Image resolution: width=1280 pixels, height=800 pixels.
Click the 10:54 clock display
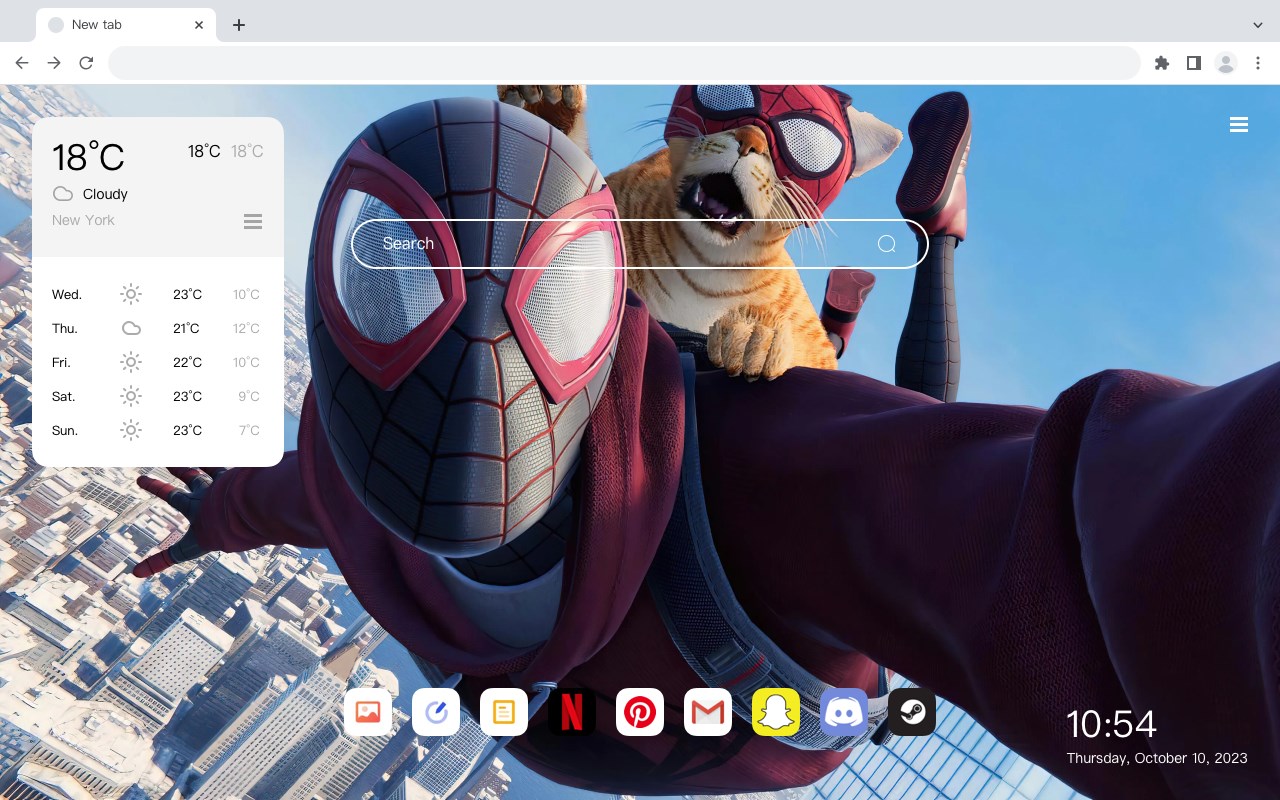(x=1111, y=724)
